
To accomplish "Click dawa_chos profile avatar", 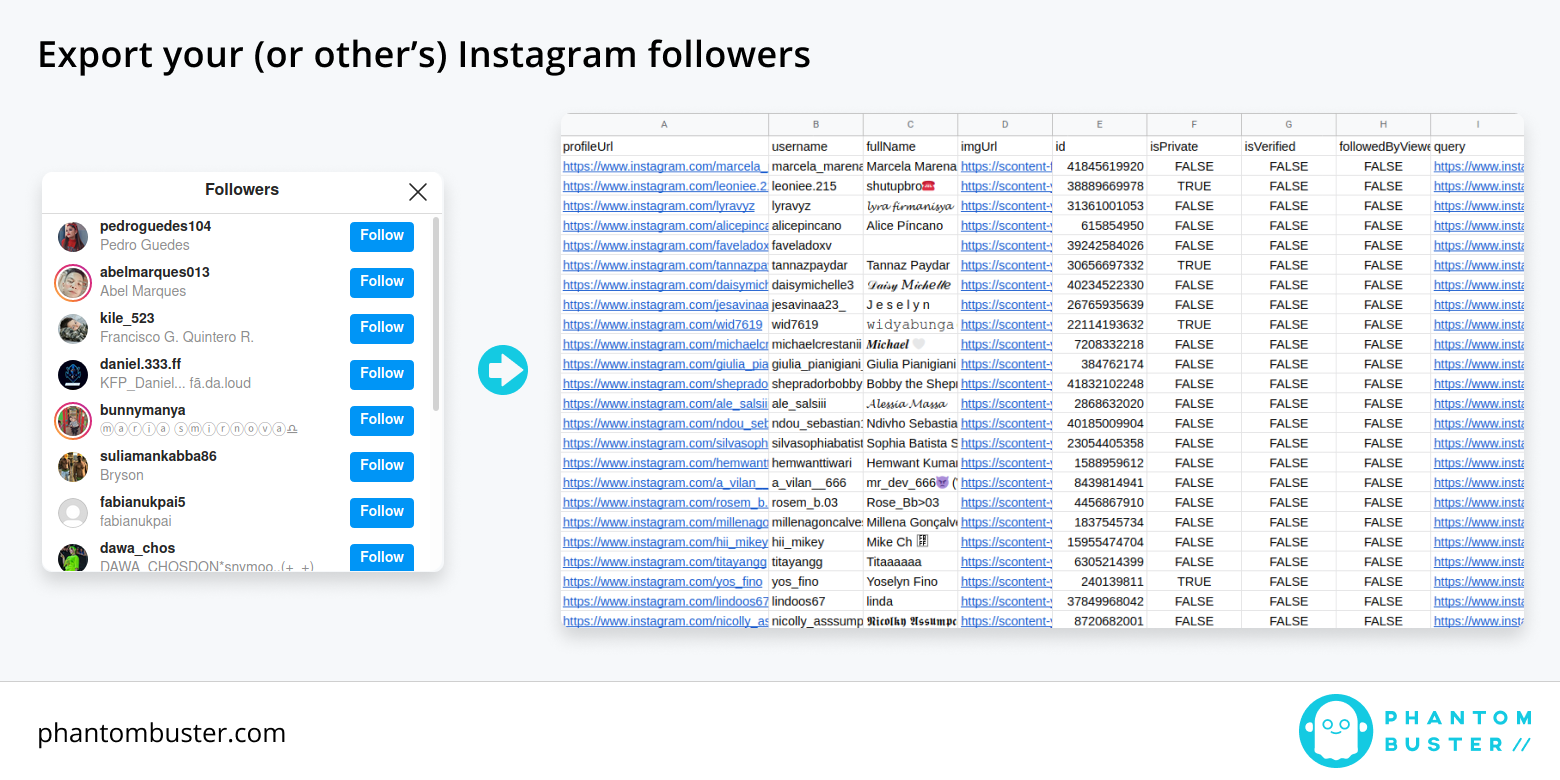I will pos(73,558).
